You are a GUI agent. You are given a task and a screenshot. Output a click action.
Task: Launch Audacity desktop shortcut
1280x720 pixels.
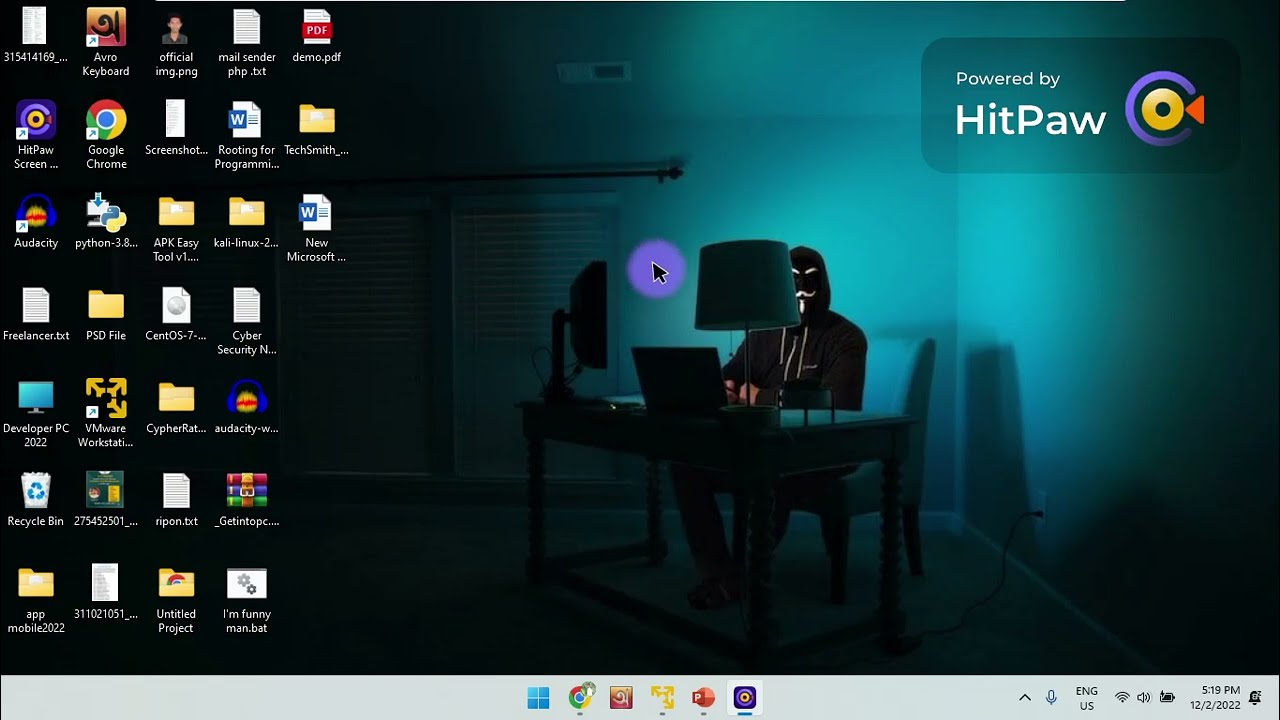(x=36, y=221)
